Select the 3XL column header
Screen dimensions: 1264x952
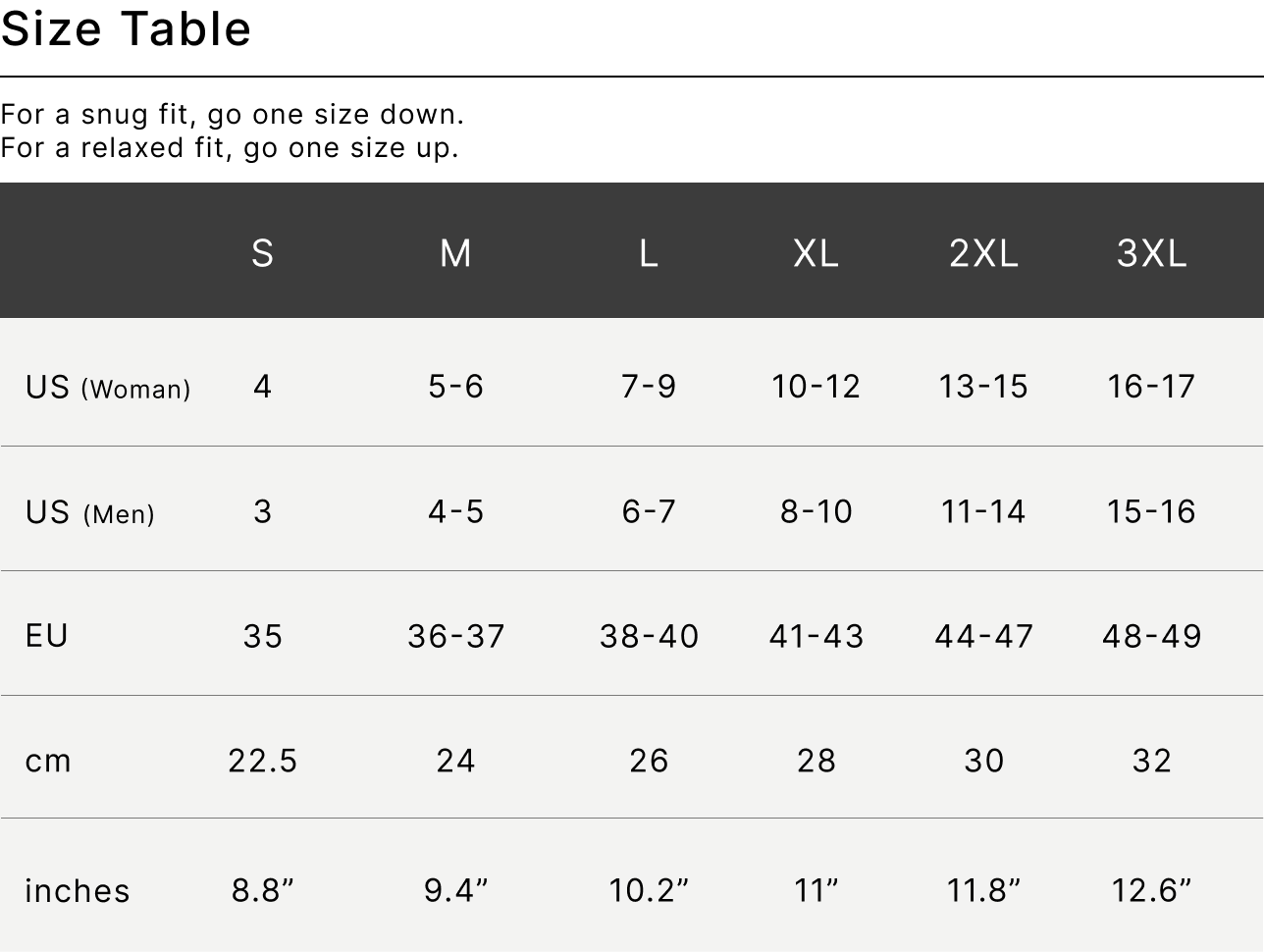(x=1152, y=253)
